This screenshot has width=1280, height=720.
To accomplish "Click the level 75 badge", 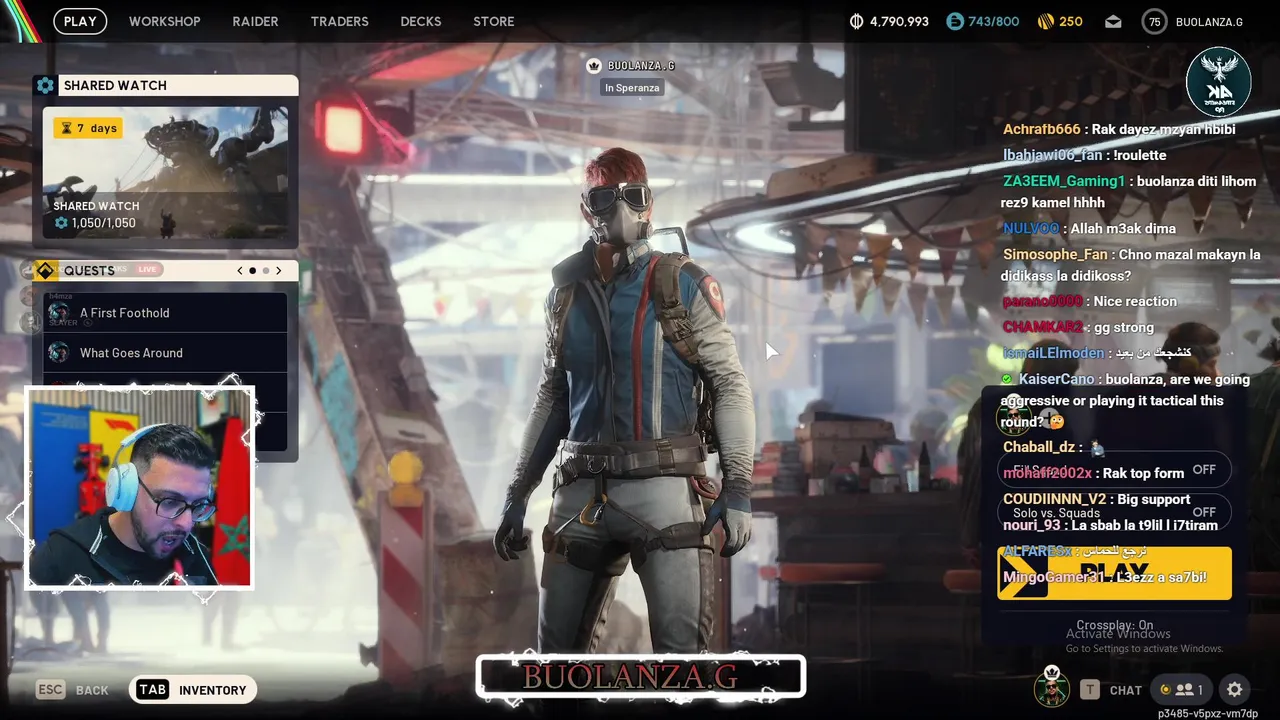I will click(1155, 22).
